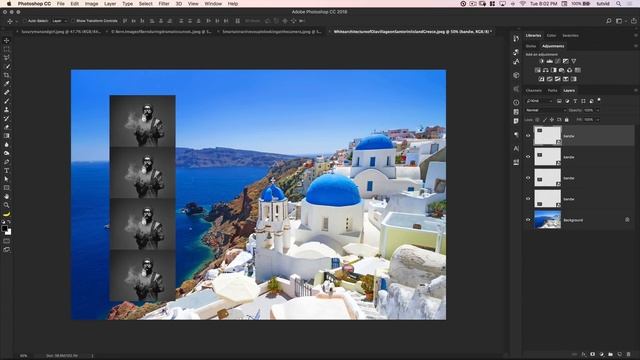The height and width of the screenshot is (360, 640).
Task: Enable Show Transform Controls checkbox
Action: tap(73, 21)
